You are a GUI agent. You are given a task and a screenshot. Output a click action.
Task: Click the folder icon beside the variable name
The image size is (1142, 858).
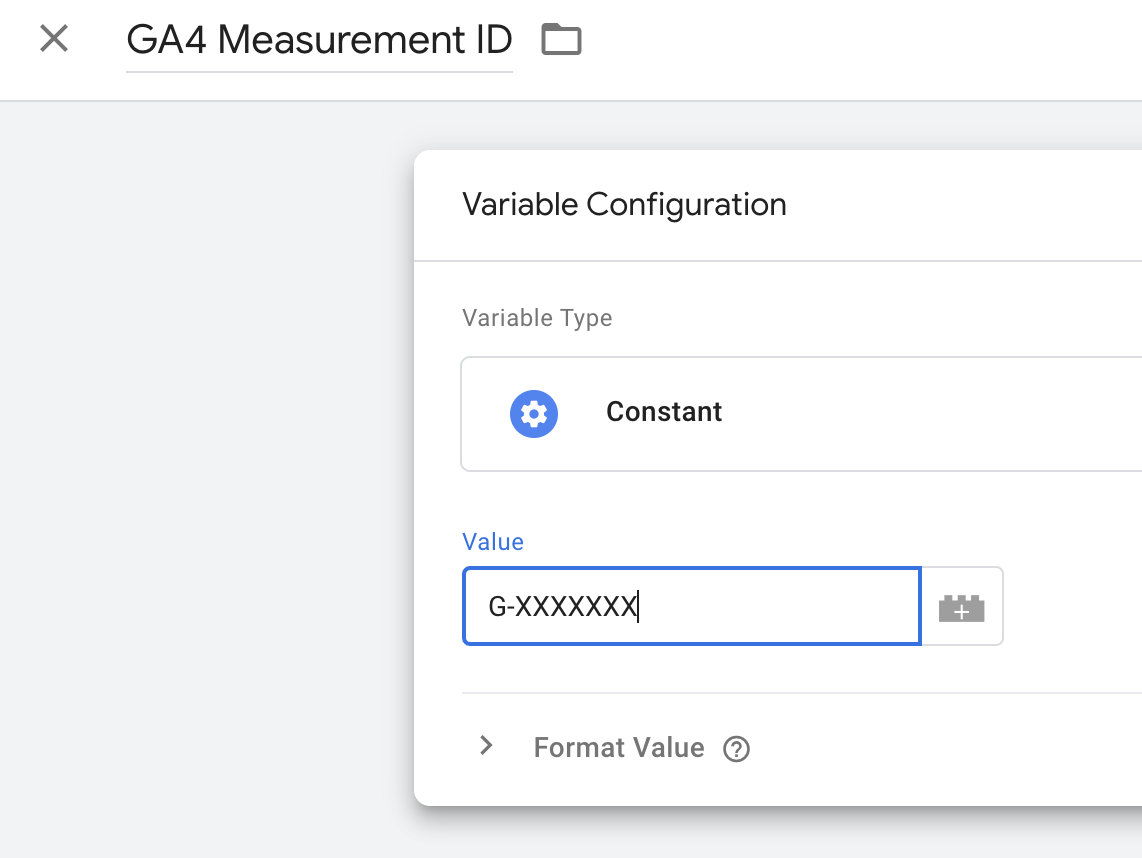coord(561,40)
